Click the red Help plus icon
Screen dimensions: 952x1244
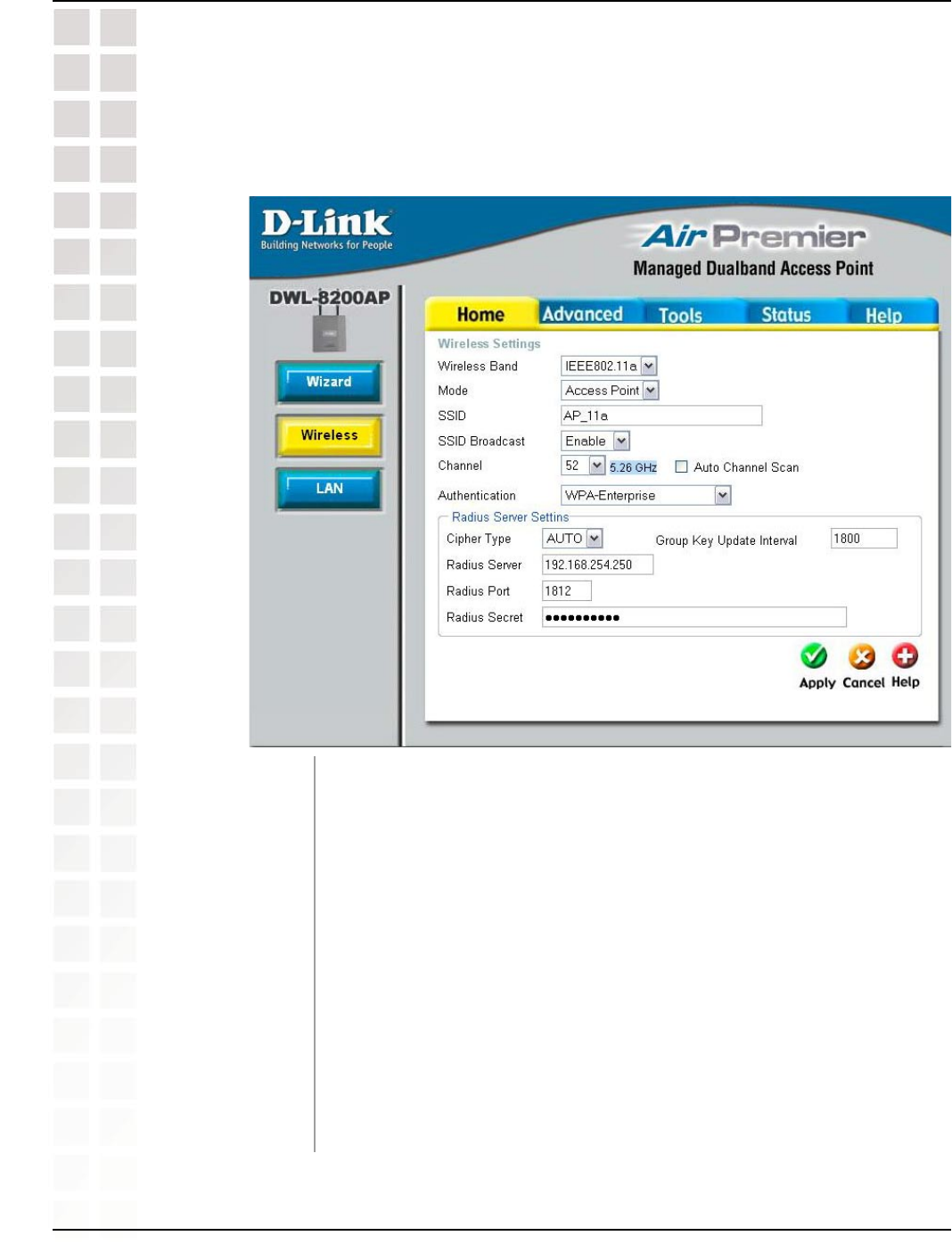pos(905,656)
